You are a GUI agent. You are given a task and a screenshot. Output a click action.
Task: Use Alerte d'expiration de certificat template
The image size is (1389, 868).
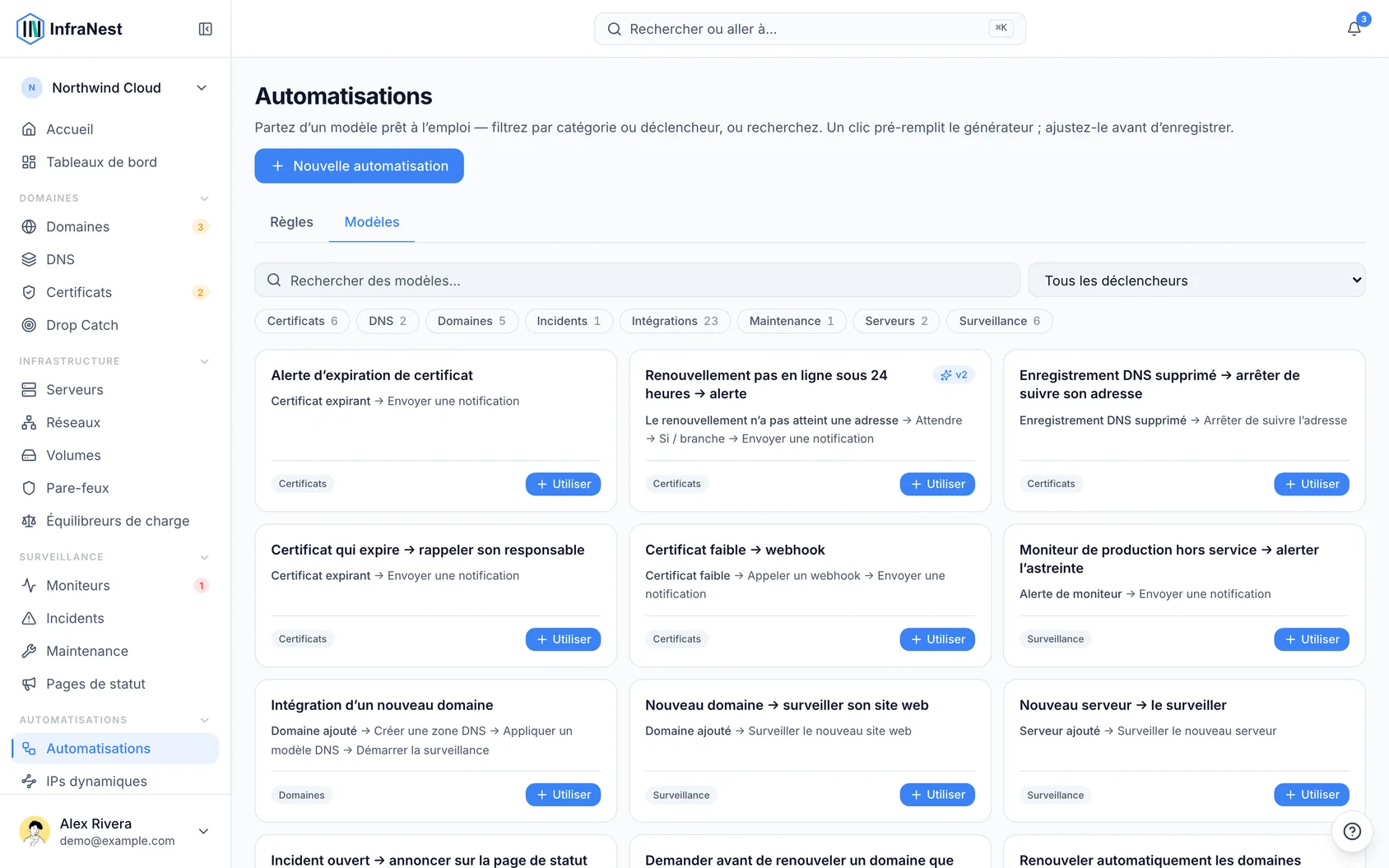[563, 484]
